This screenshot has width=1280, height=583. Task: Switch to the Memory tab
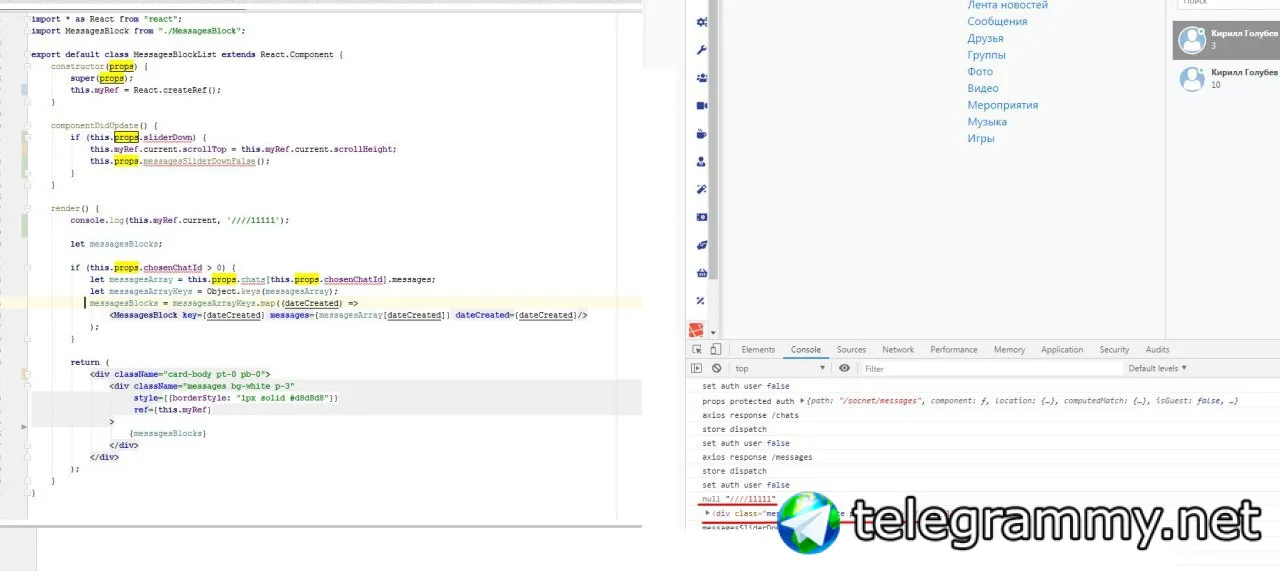[1009, 350]
